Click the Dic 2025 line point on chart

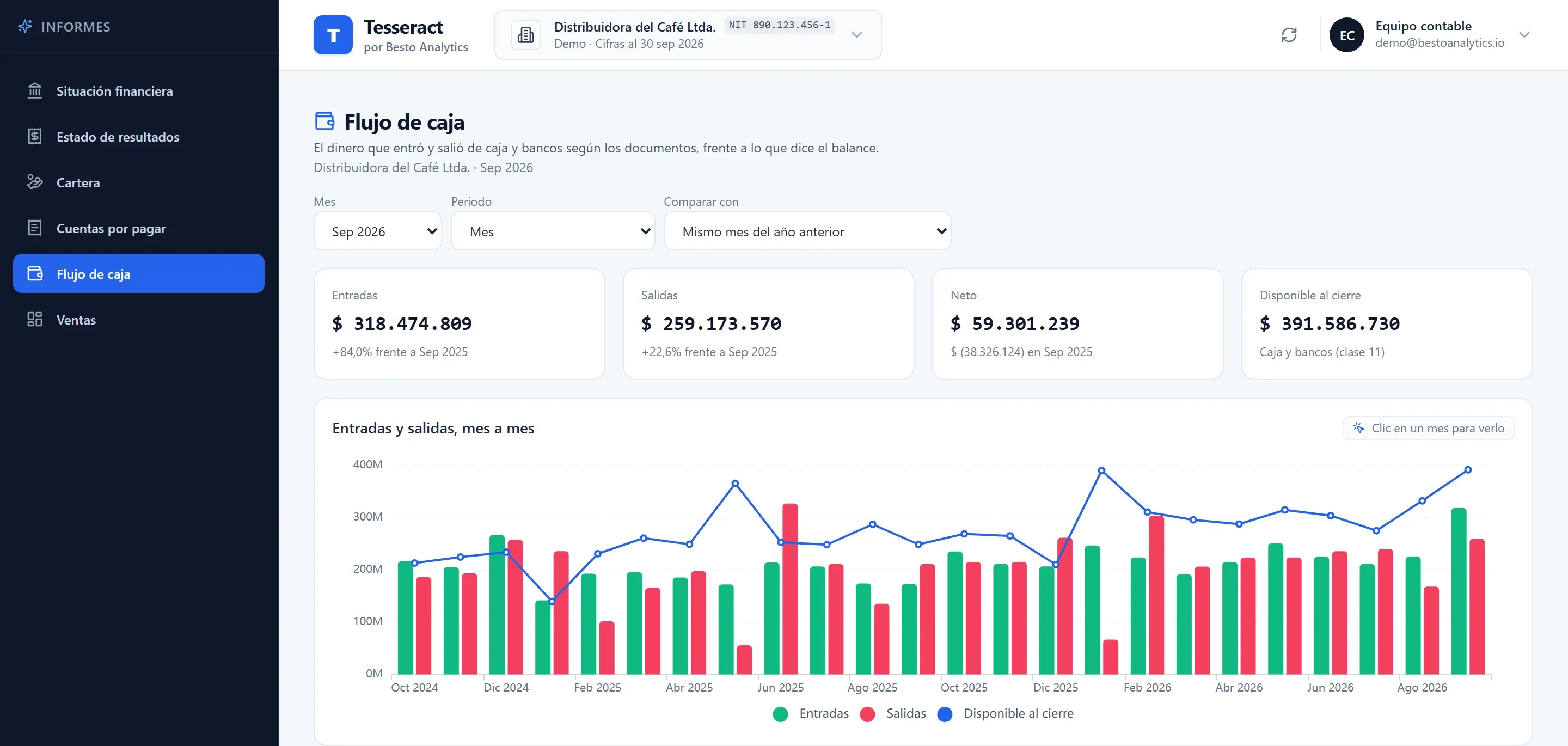(1056, 565)
